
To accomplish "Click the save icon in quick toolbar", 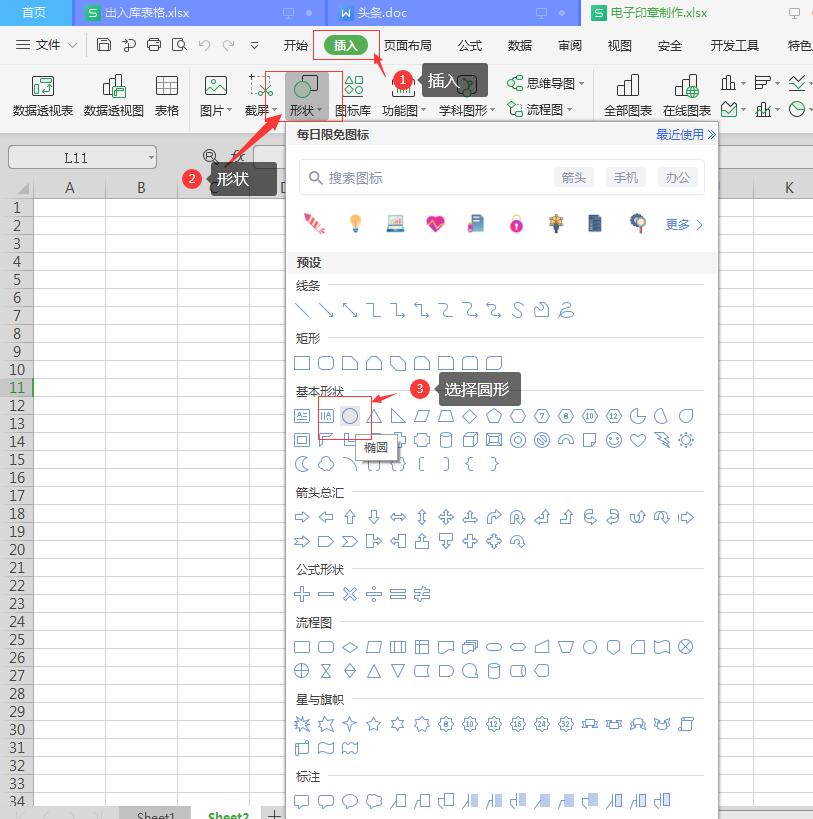I will click(x=104, y=45).
